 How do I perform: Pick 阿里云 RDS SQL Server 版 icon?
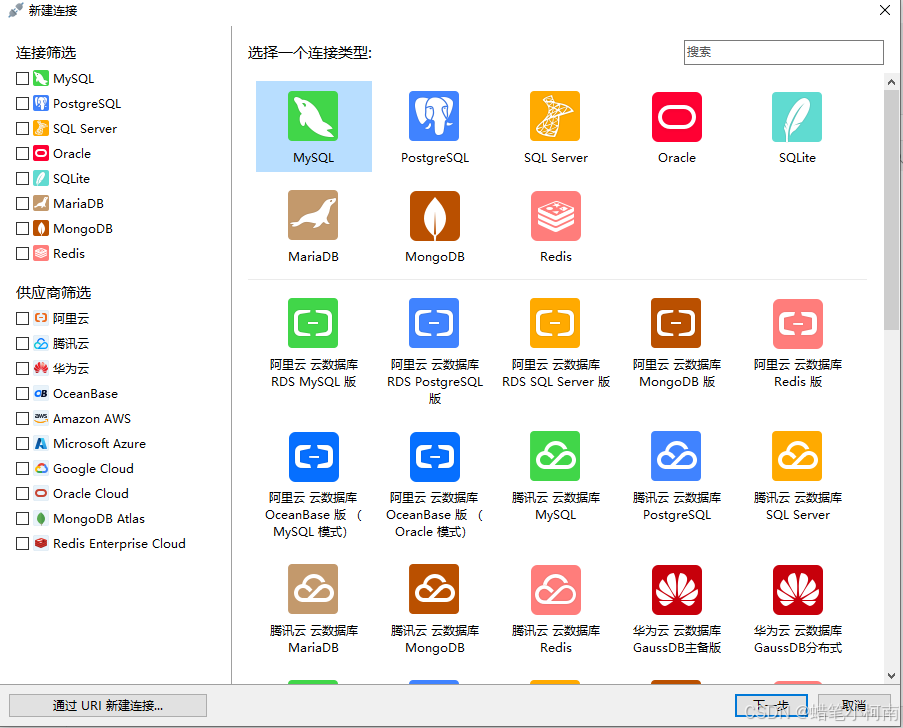555,323
